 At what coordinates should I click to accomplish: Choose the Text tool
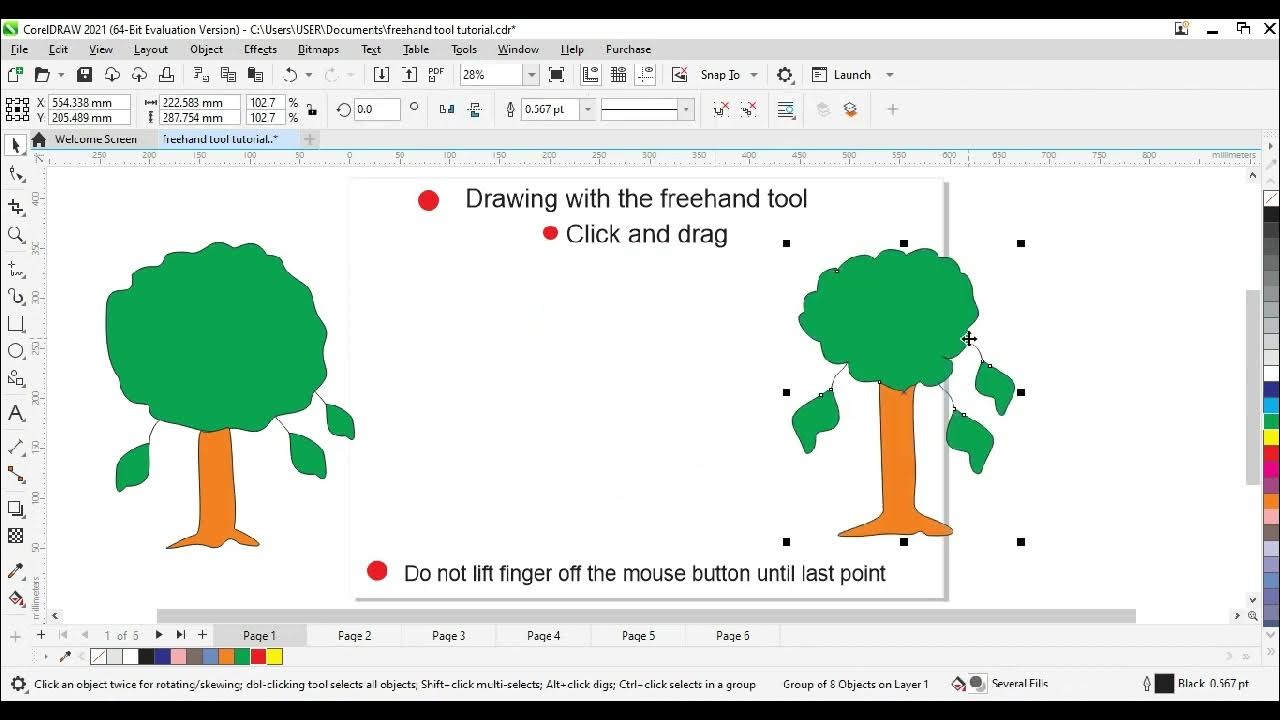tap(16, 413)
